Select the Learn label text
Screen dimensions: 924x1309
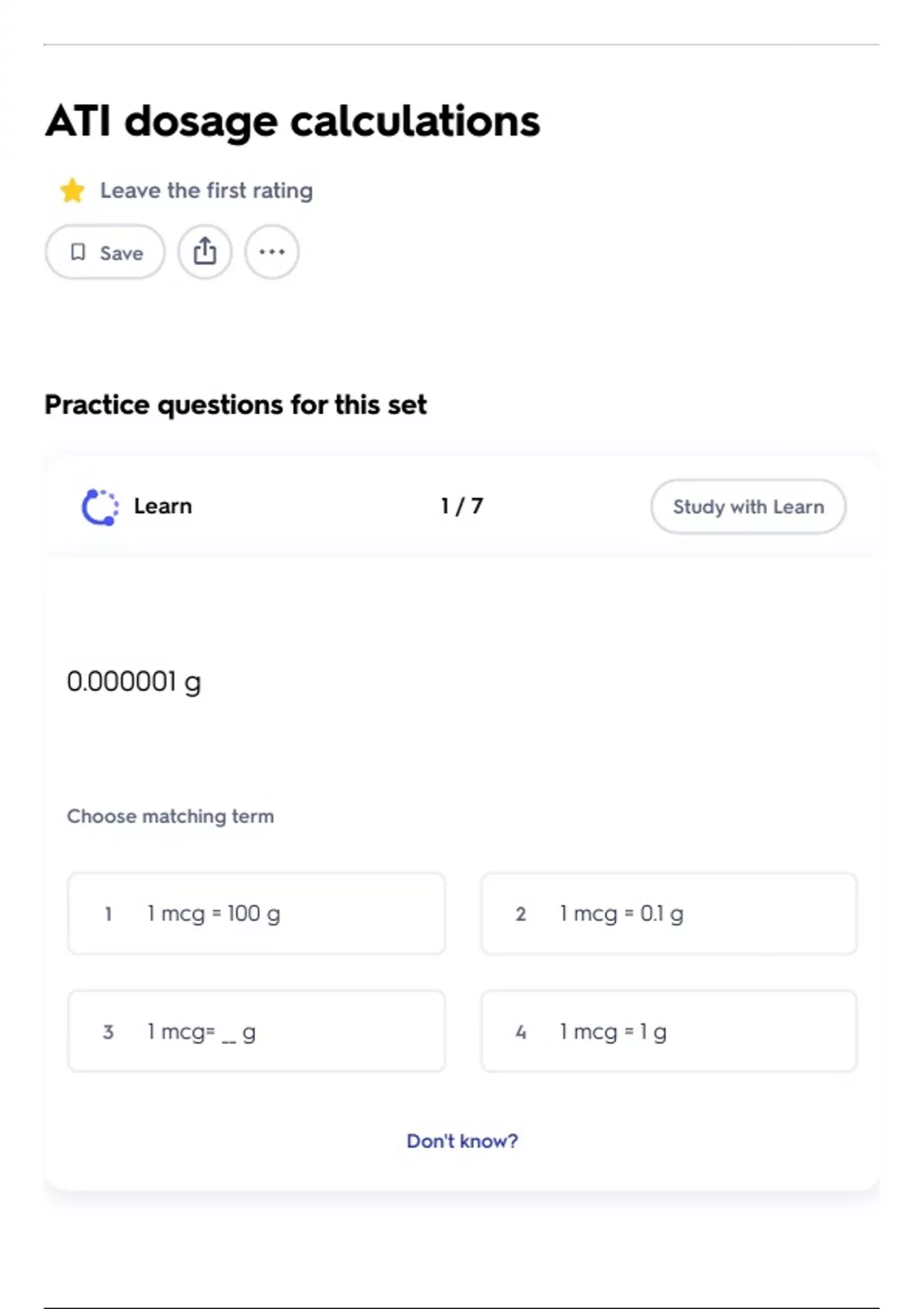(x=162, y=506)
